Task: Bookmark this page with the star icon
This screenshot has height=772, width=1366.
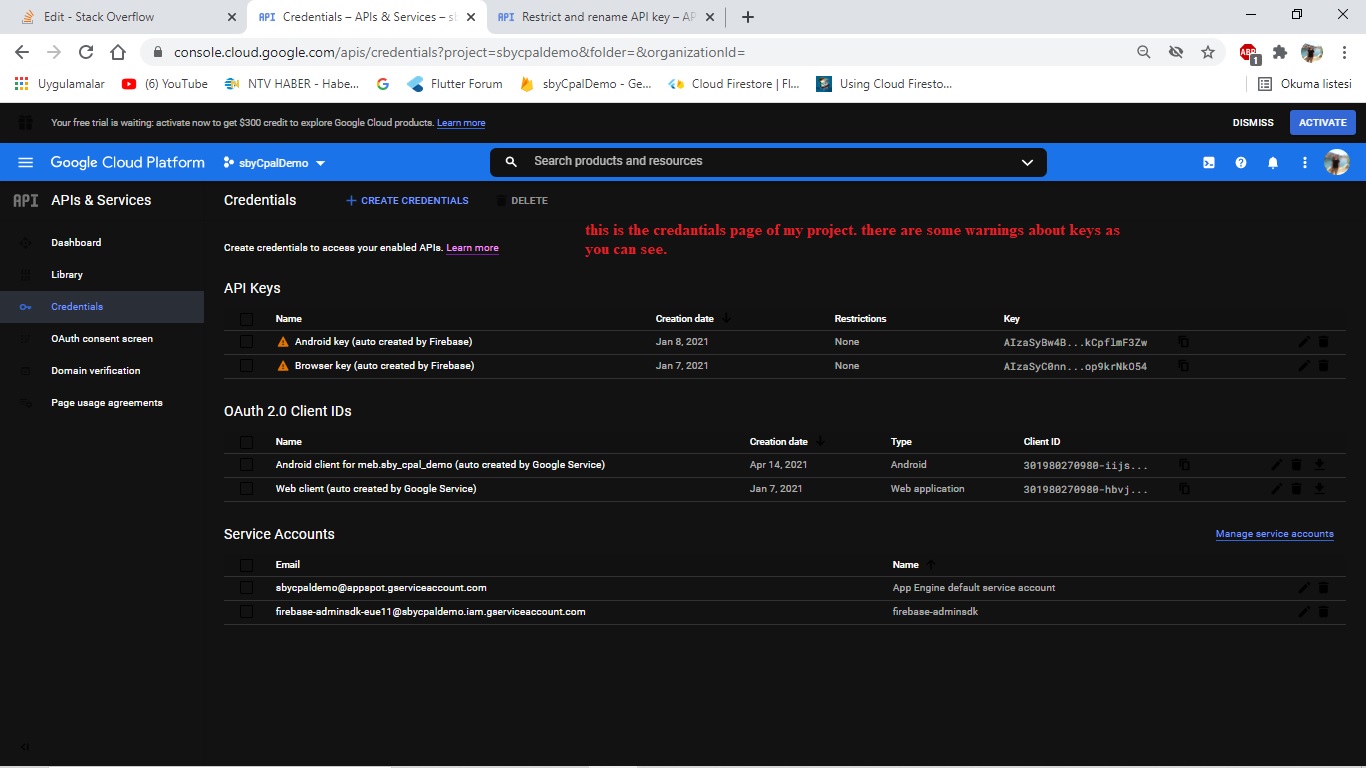Action: (1208, 52)
